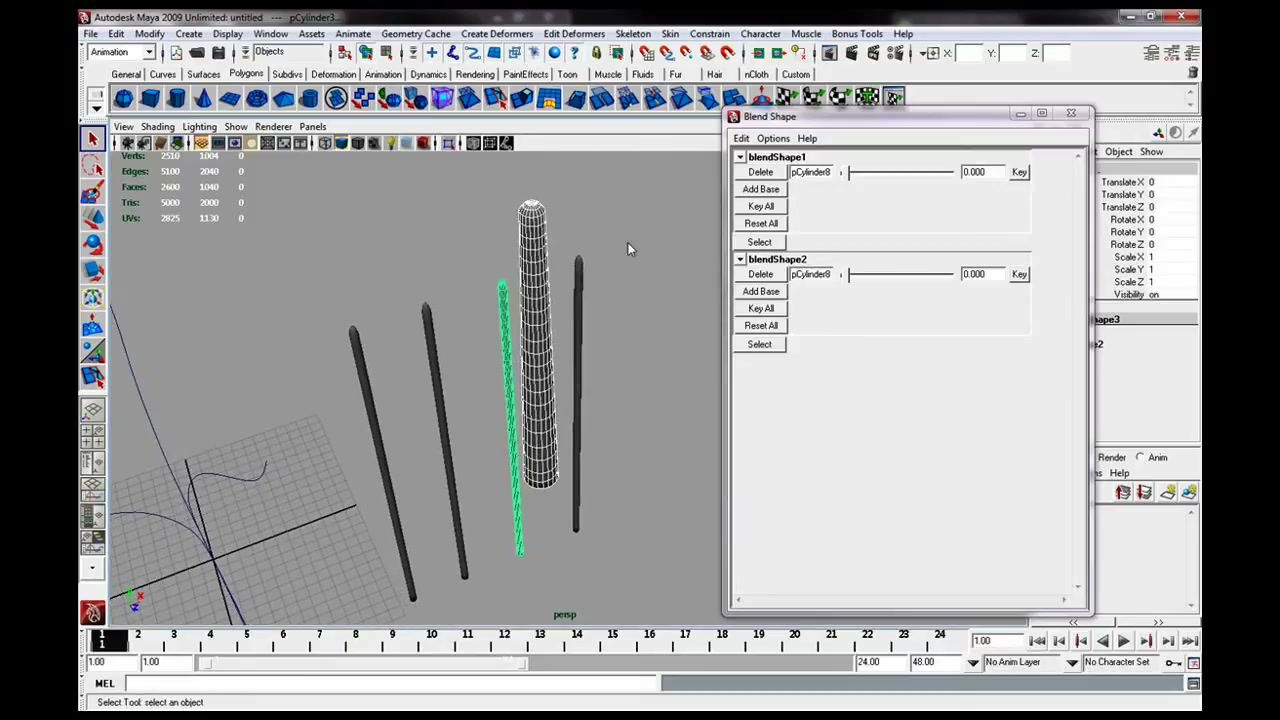
Task: Choose the Paint Selection tool
Action: (93, 192)
